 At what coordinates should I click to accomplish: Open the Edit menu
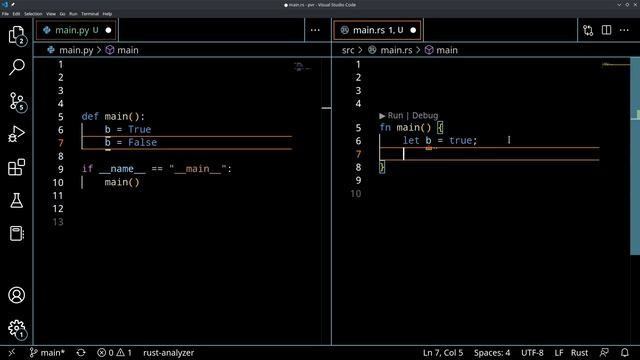pyautogui.click(x=16, y=14)
